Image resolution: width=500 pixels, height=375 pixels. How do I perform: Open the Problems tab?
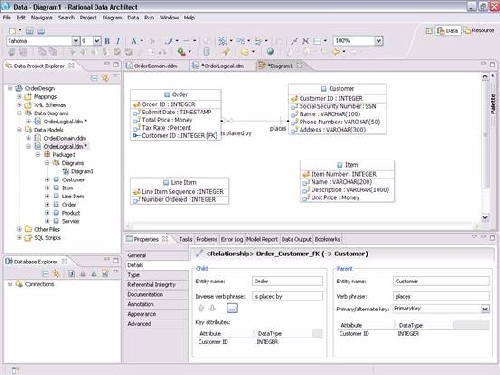click(207, 239)
